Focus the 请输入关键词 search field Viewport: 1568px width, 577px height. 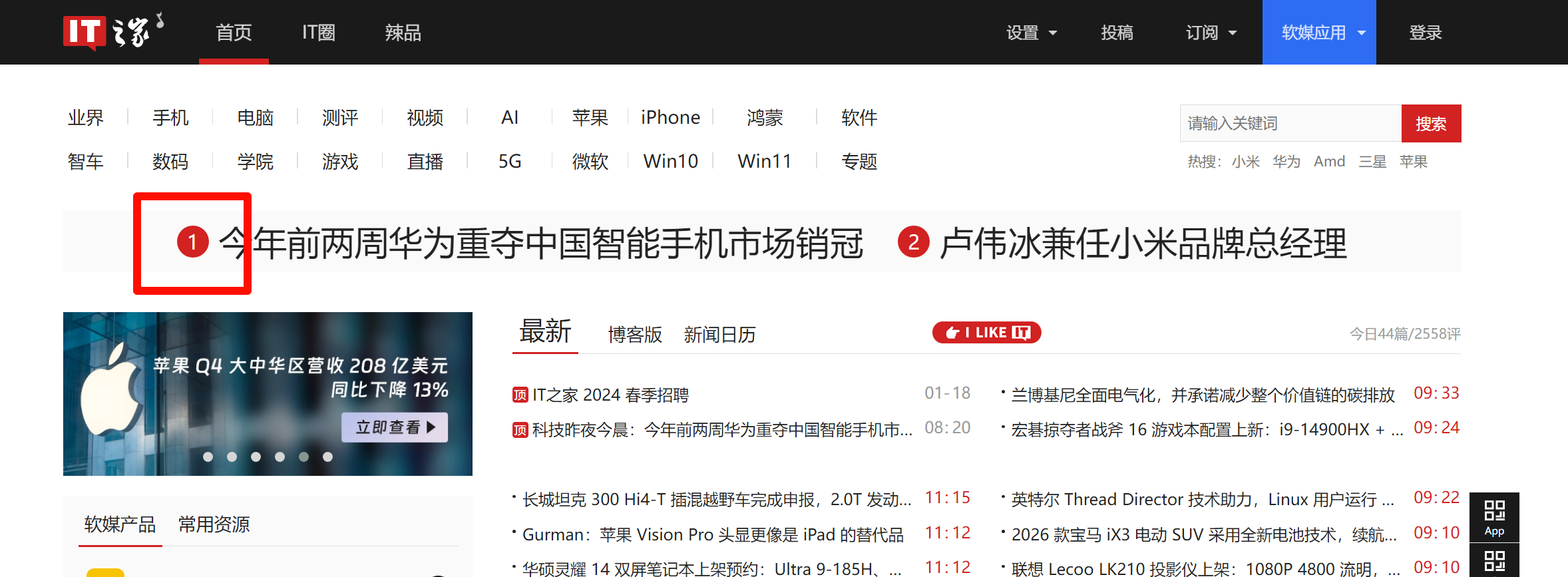coord(1290,123)
